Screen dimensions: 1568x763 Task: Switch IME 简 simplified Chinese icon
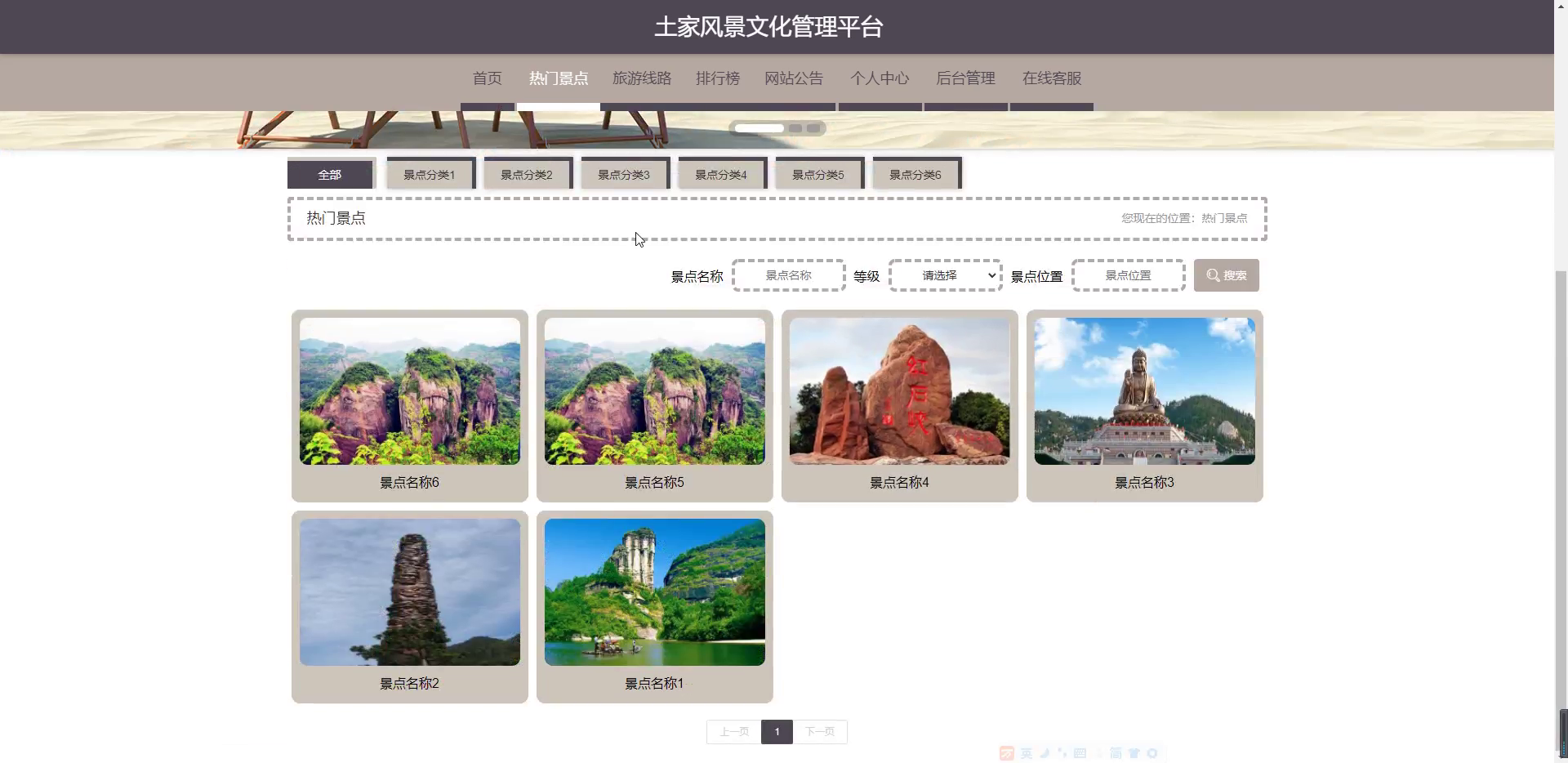click(1116, 753)
